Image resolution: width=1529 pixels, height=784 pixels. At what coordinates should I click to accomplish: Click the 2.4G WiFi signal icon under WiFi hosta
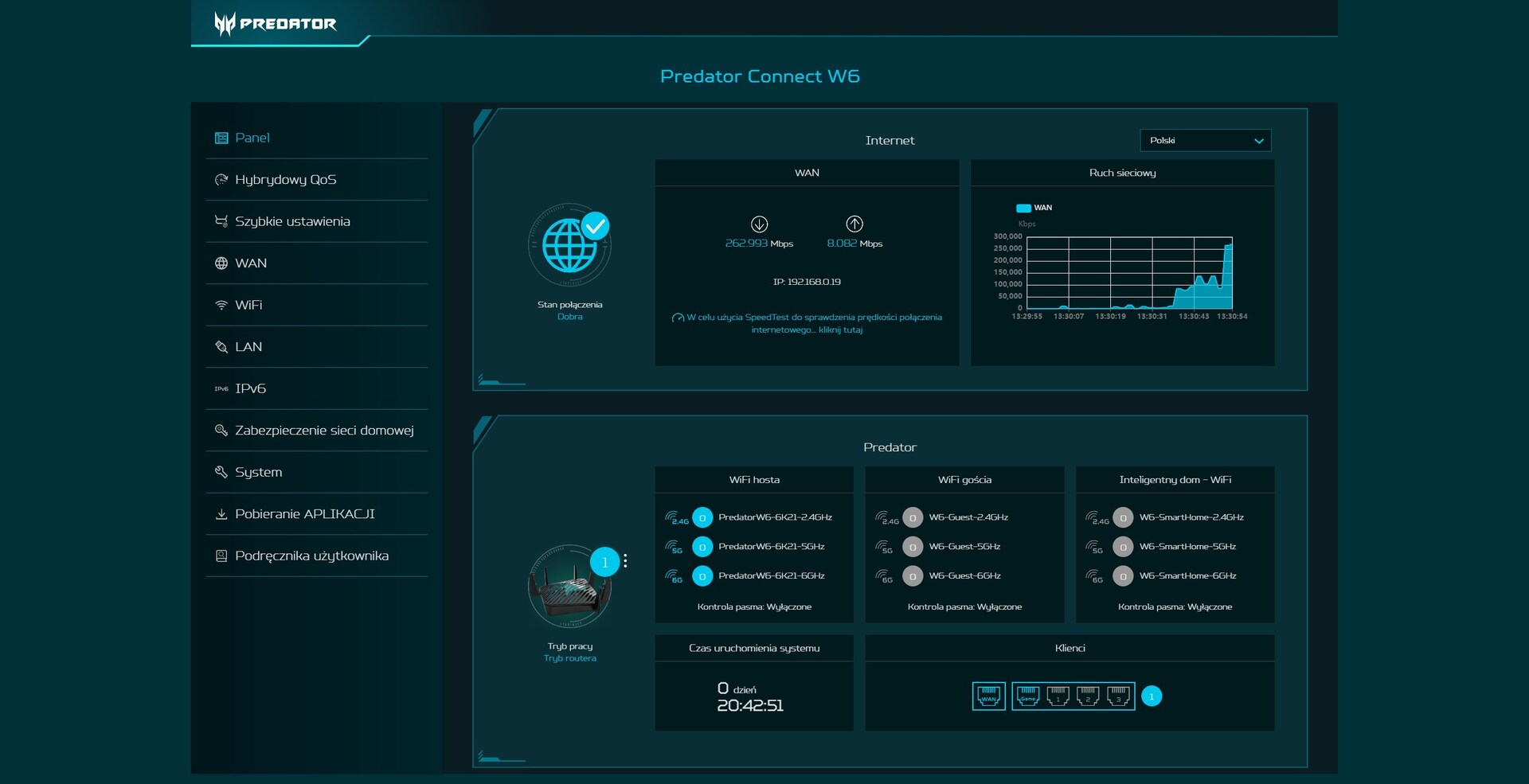point(676,517)
